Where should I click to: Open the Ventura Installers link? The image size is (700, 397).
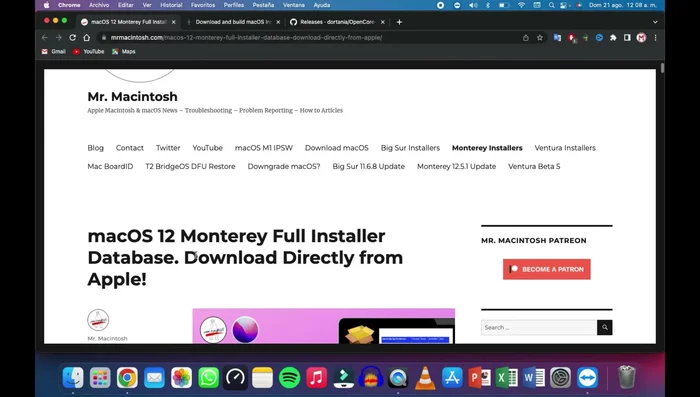click(565, 148)
